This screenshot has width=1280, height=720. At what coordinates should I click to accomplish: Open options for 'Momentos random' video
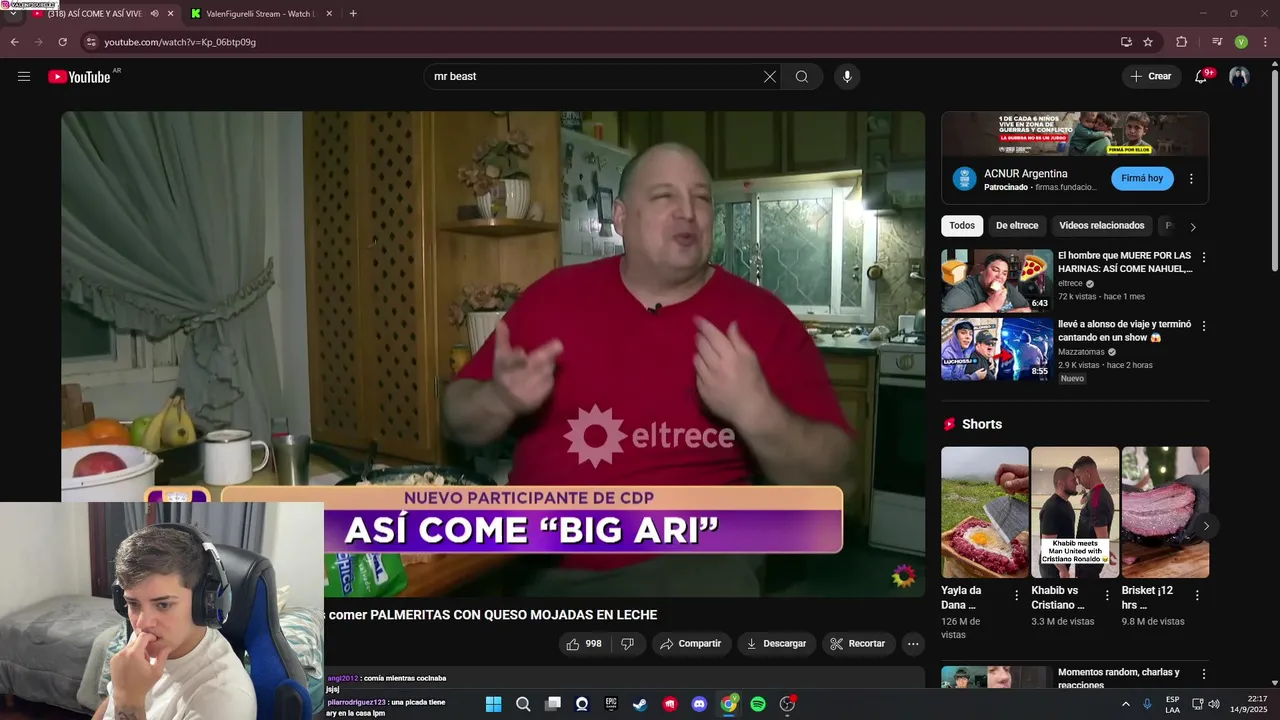(1204, 675)
